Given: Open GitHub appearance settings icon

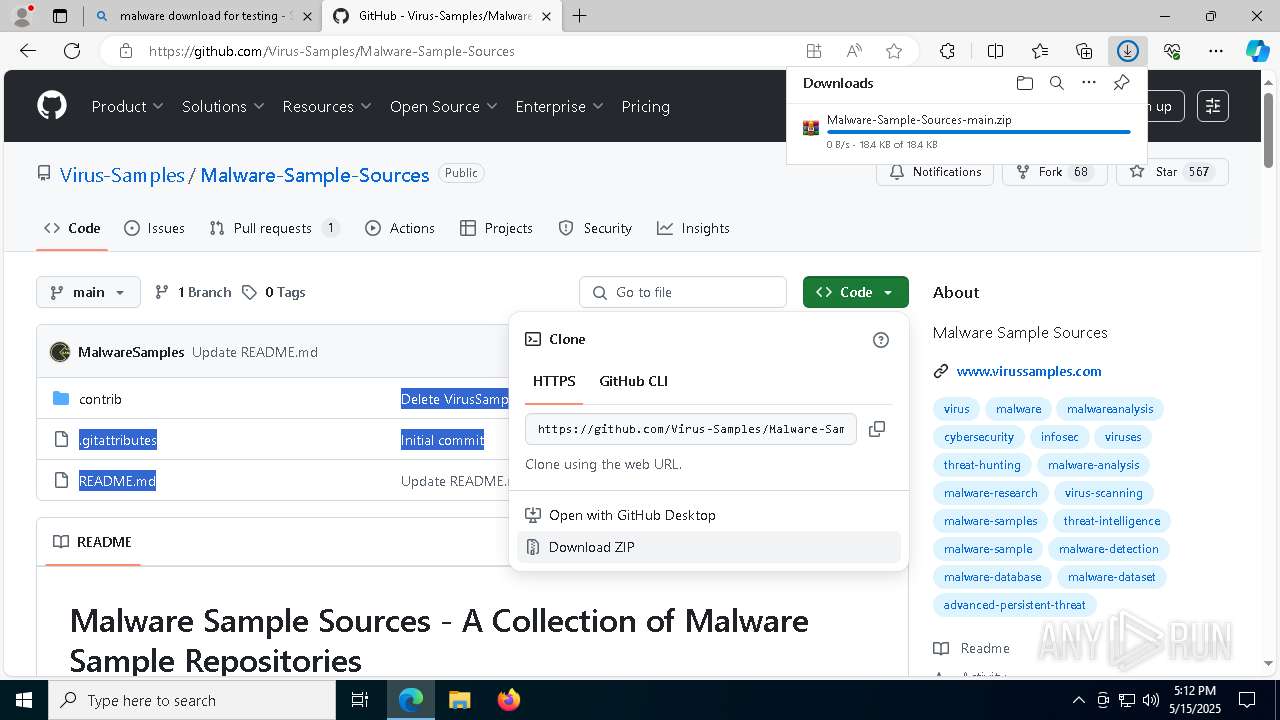Looking at the screenshot, I should [x=1213, y=106].
